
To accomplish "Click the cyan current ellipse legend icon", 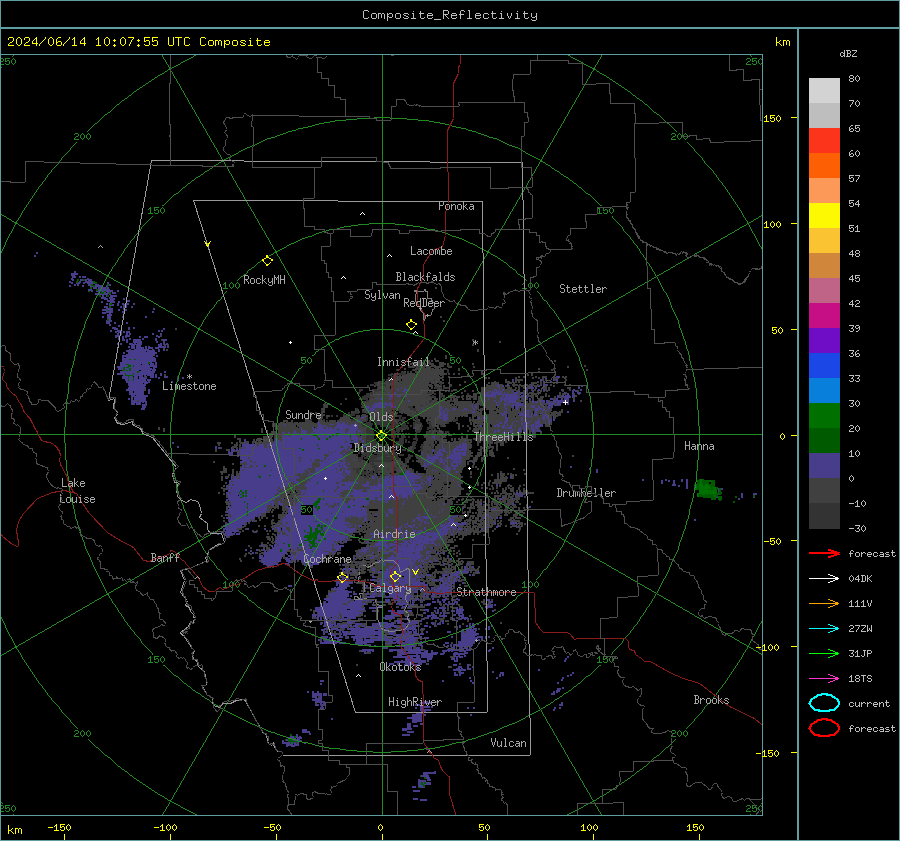I will point(824,703).
